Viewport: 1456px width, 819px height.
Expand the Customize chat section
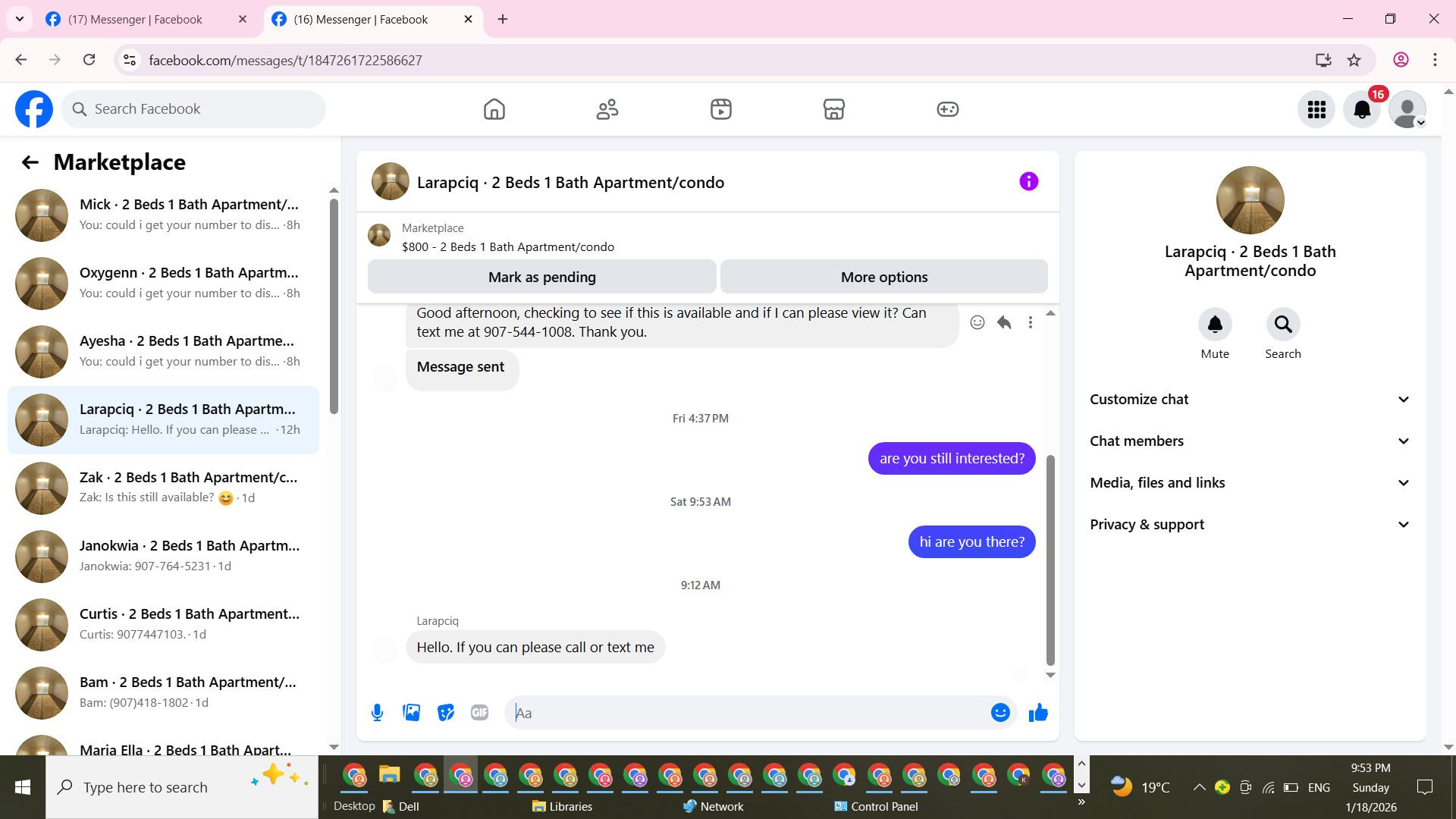point(1250,400)
